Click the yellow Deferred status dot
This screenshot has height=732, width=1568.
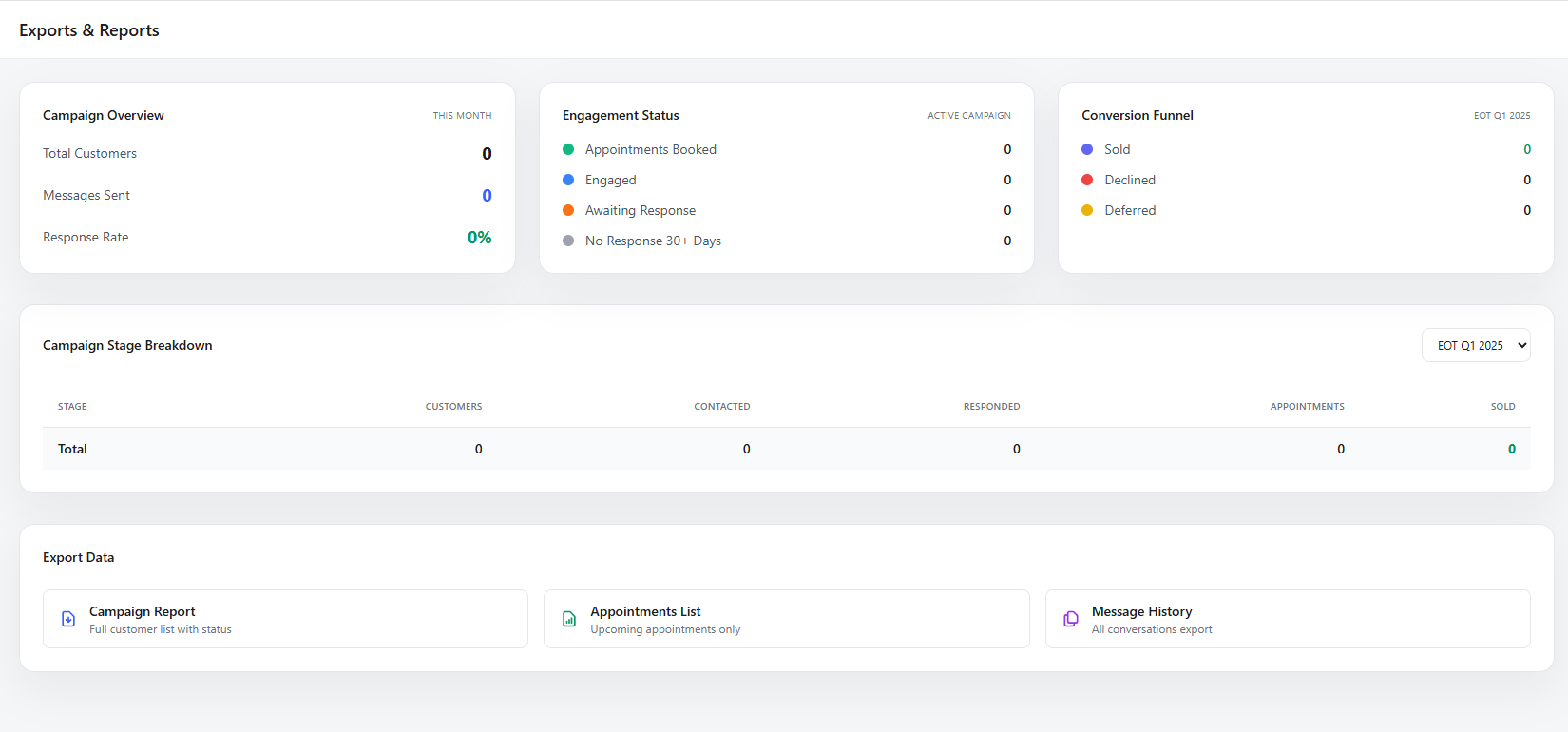[1087, 210]
